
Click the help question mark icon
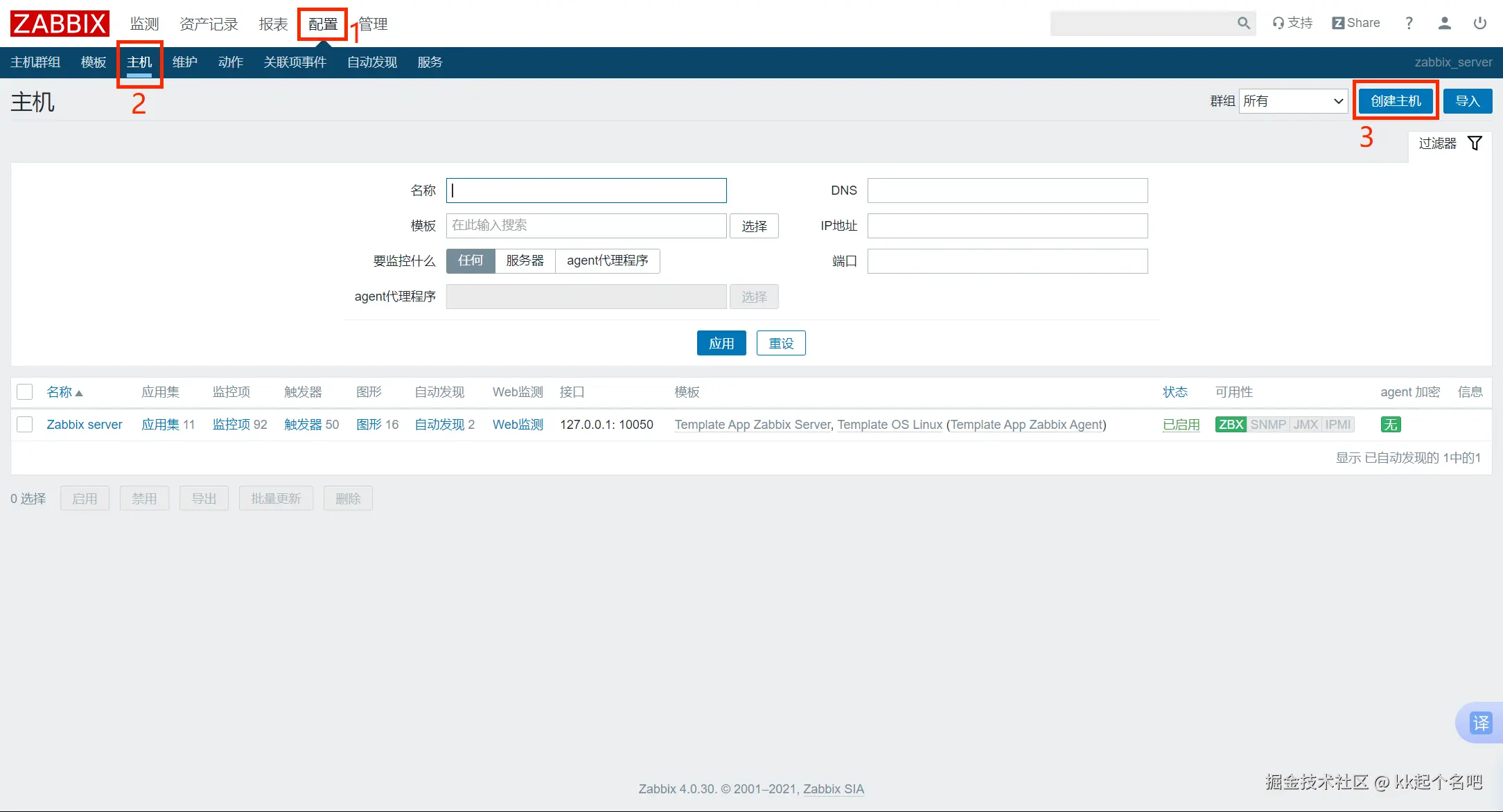(x=1409, y=23)
